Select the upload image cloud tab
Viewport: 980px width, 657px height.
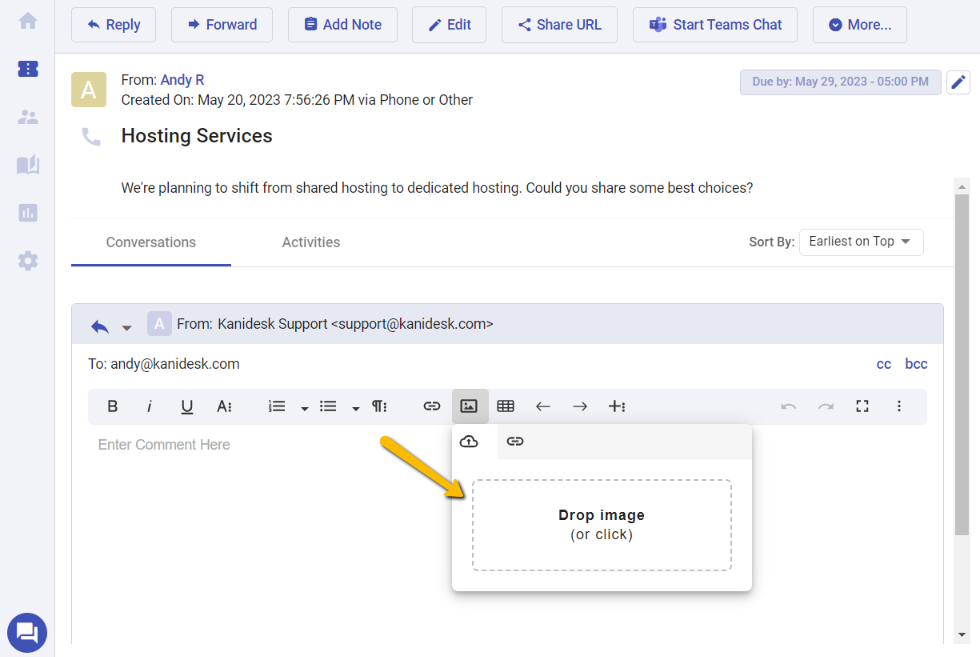[x=469, y=442]
